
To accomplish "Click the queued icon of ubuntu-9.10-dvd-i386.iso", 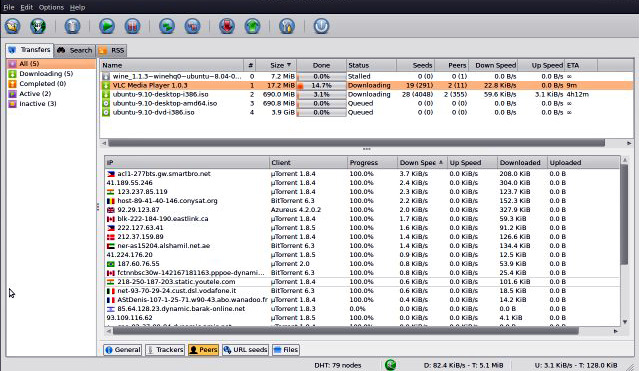I will click(x=106, y=112).
